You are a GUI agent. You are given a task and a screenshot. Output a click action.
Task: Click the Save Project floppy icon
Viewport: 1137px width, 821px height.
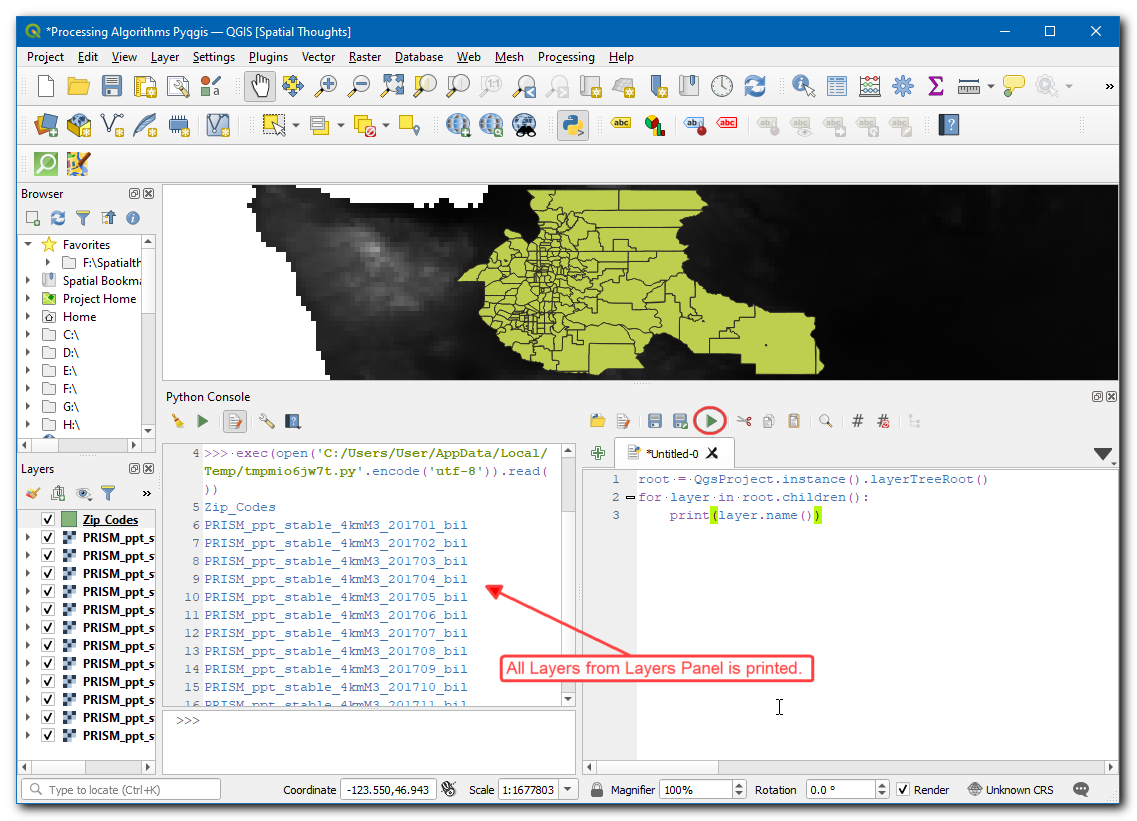[112, 87]
